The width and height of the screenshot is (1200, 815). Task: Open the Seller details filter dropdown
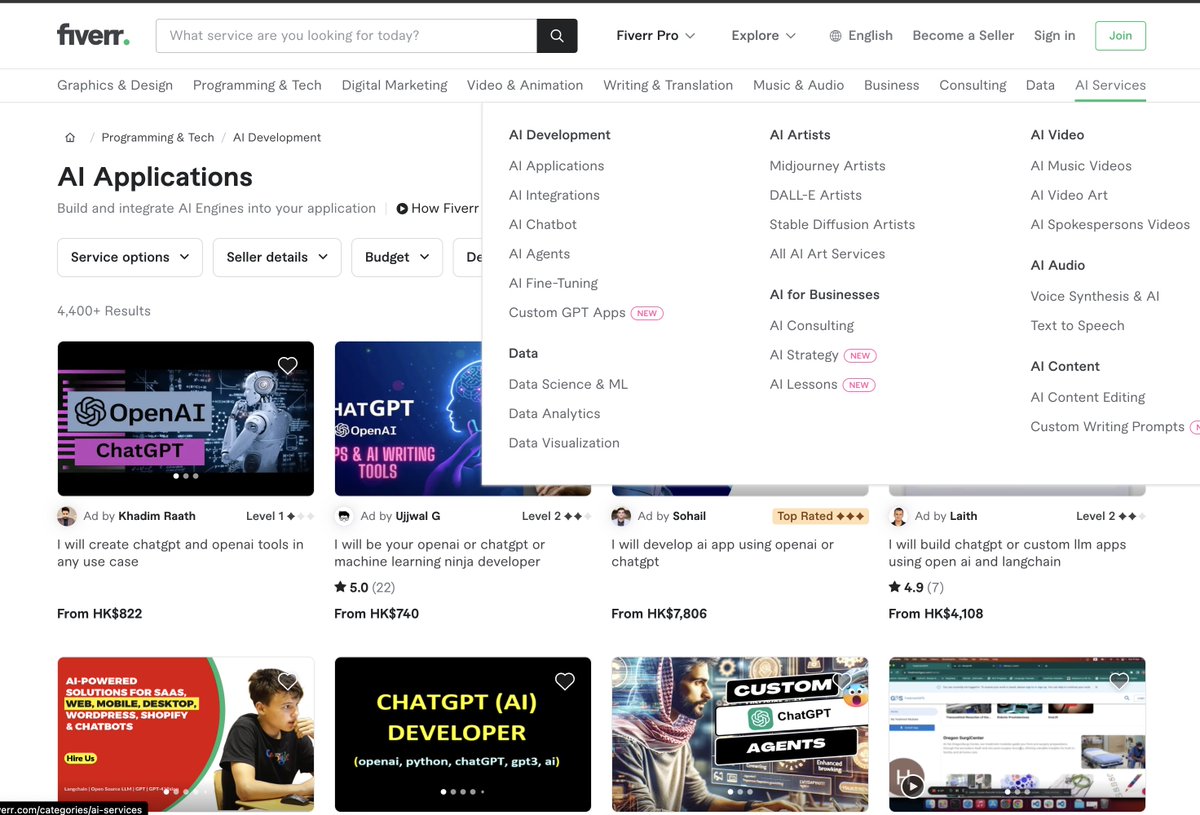tap(277, 257)
